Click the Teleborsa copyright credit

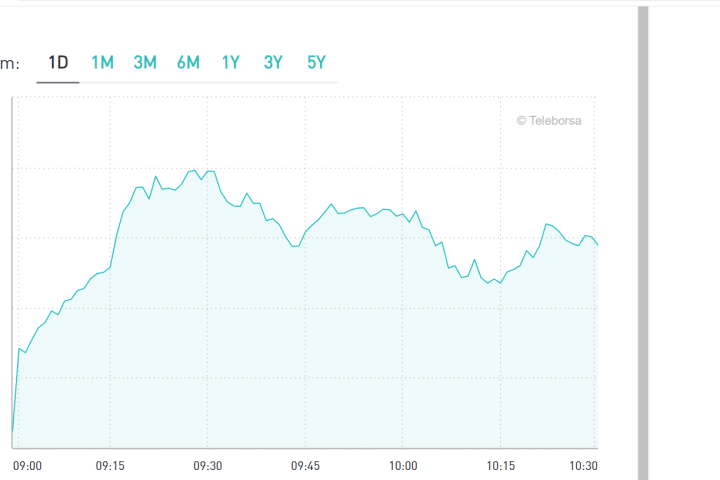549,120
